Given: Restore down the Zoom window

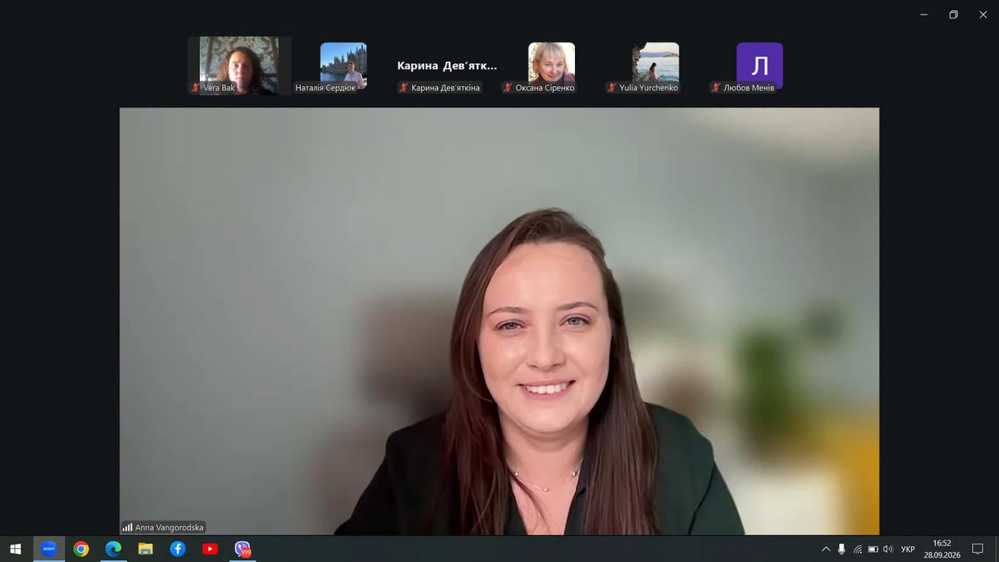Looking at the screenshot, I should (953, 15).
